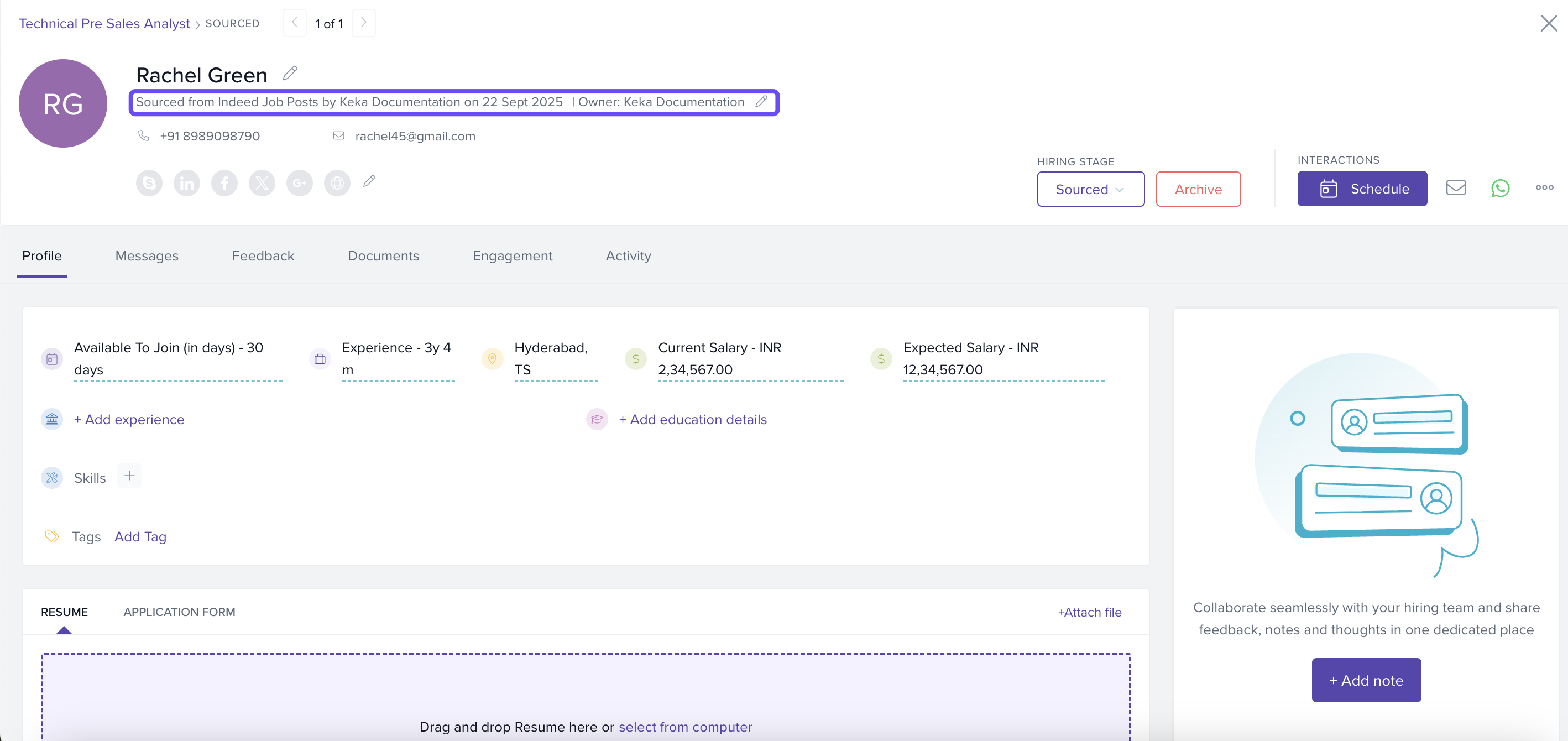
Task: Go to next candidate with right chevron
Action: tap(363, 23)
